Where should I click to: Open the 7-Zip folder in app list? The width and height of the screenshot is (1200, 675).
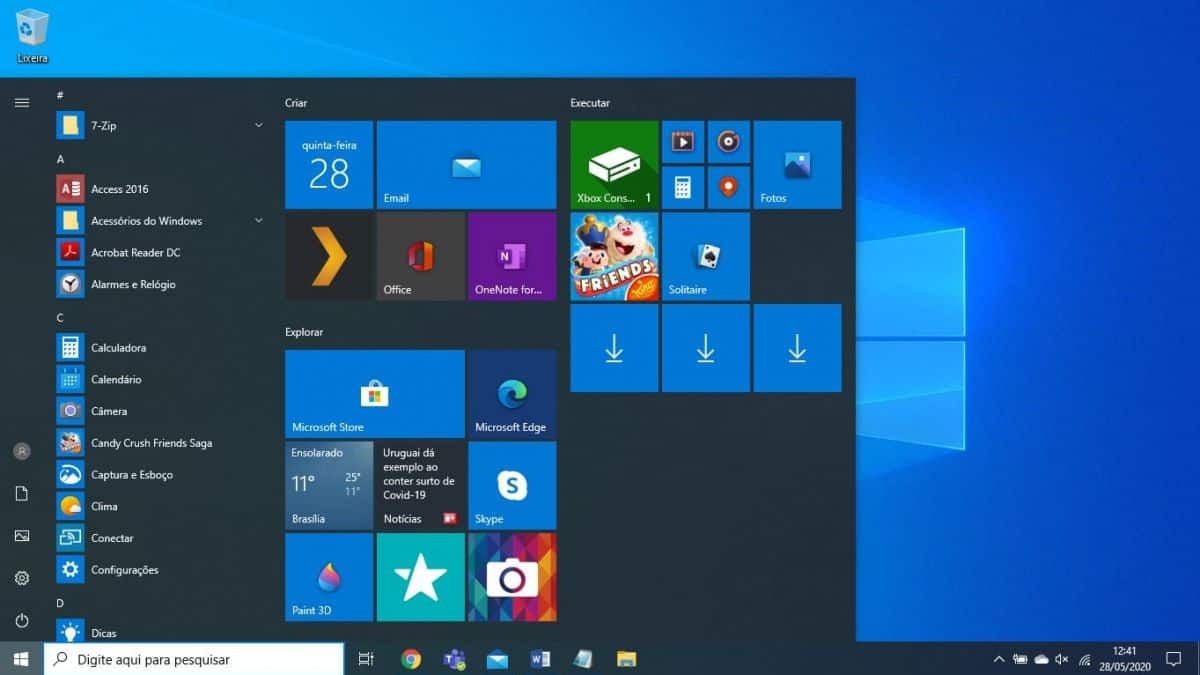161,125
